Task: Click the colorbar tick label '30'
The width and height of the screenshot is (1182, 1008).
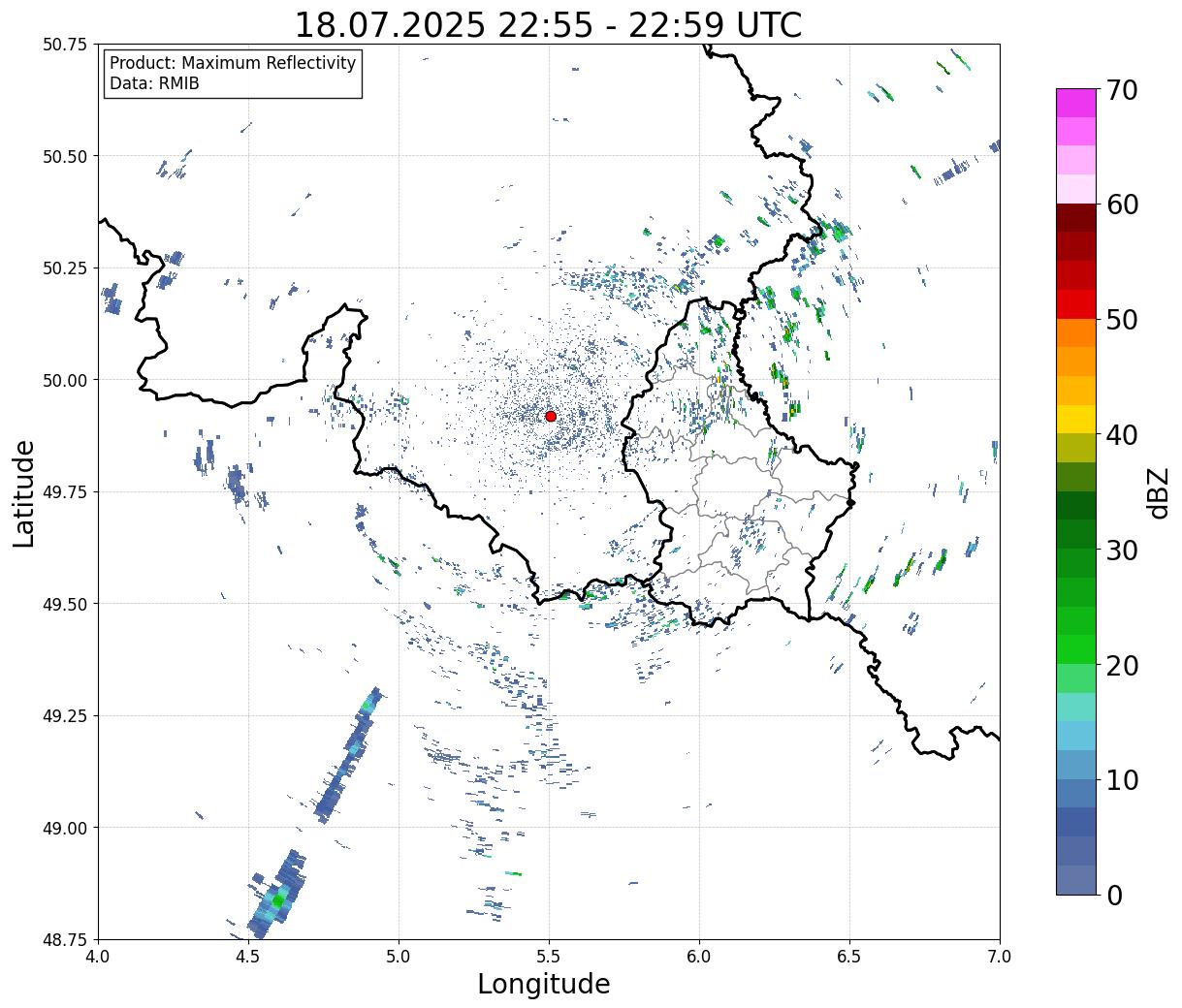Action: 1121,550
